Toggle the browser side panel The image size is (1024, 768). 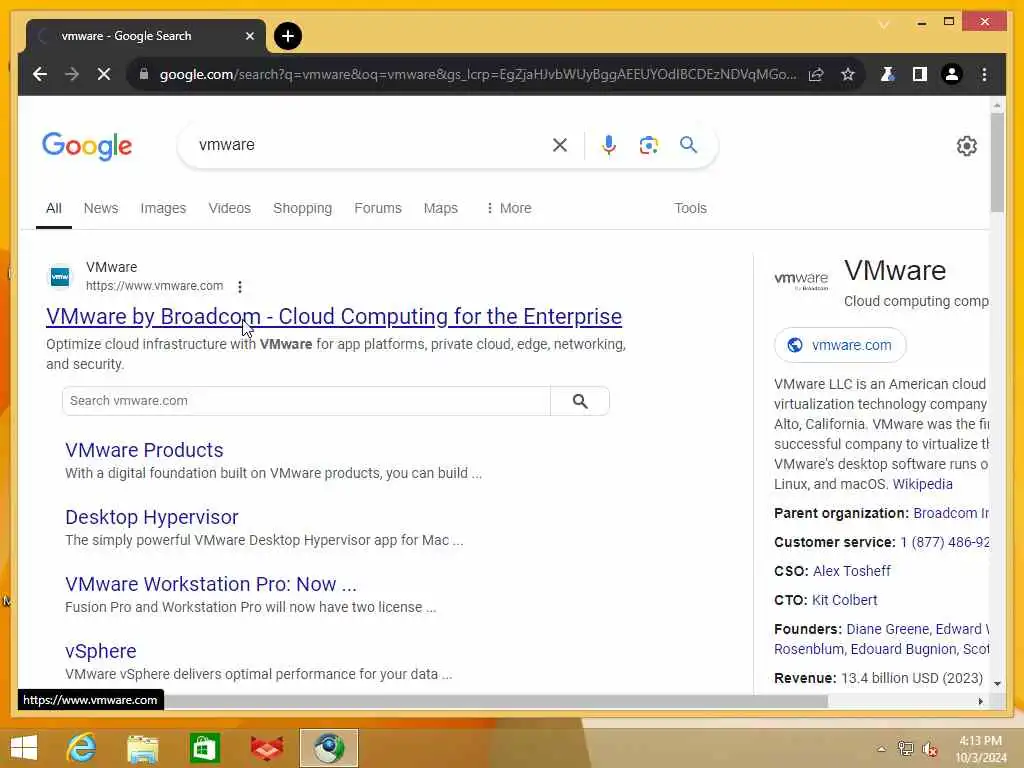(920, 74)
